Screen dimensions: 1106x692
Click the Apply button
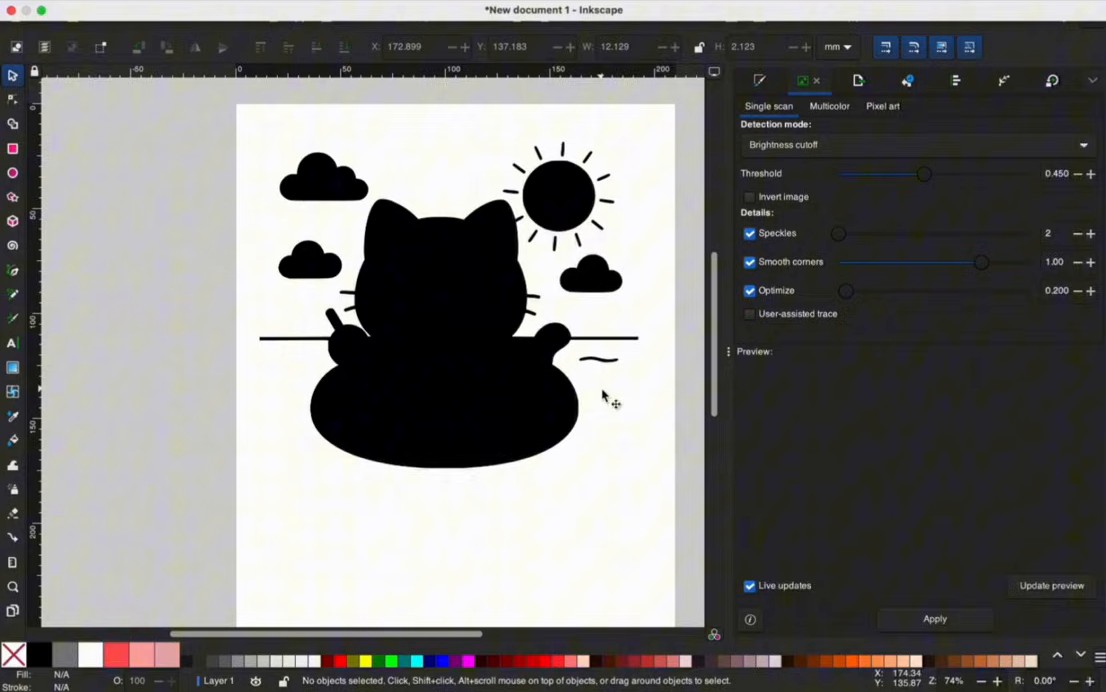pyautogui.click(x=935, y=619)
